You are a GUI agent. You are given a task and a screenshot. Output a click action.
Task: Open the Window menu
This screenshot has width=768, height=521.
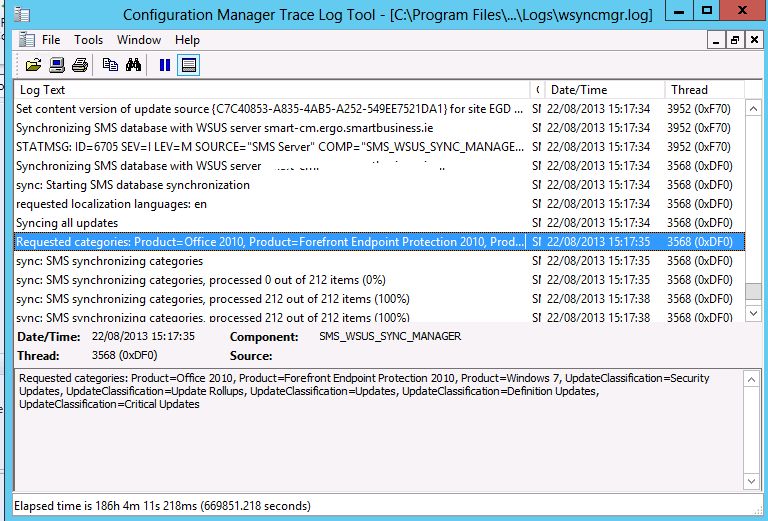tap(139, 40)
